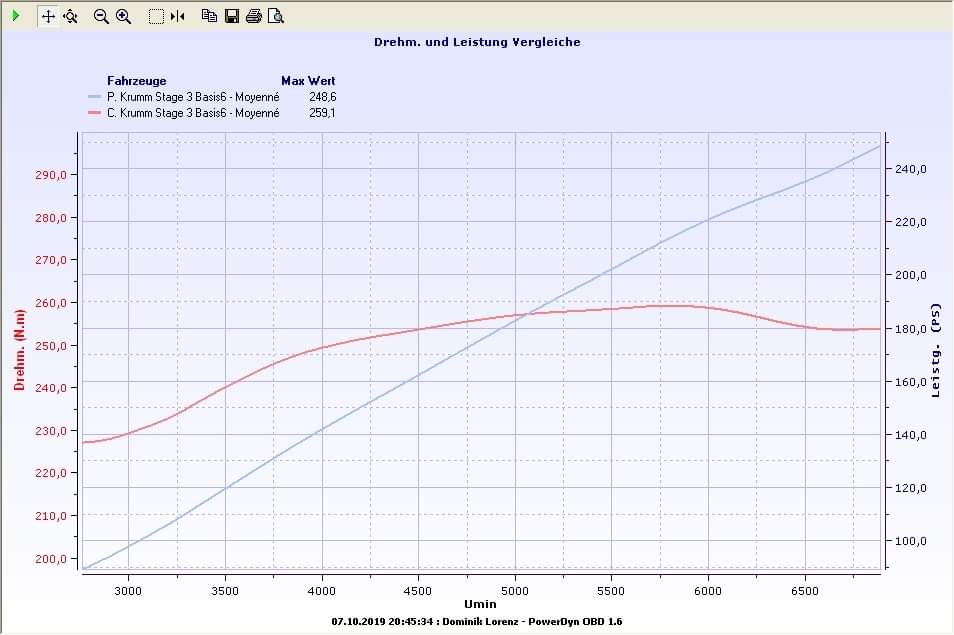Choose the dashed rectangle selection tool

(x=156, y=16)
